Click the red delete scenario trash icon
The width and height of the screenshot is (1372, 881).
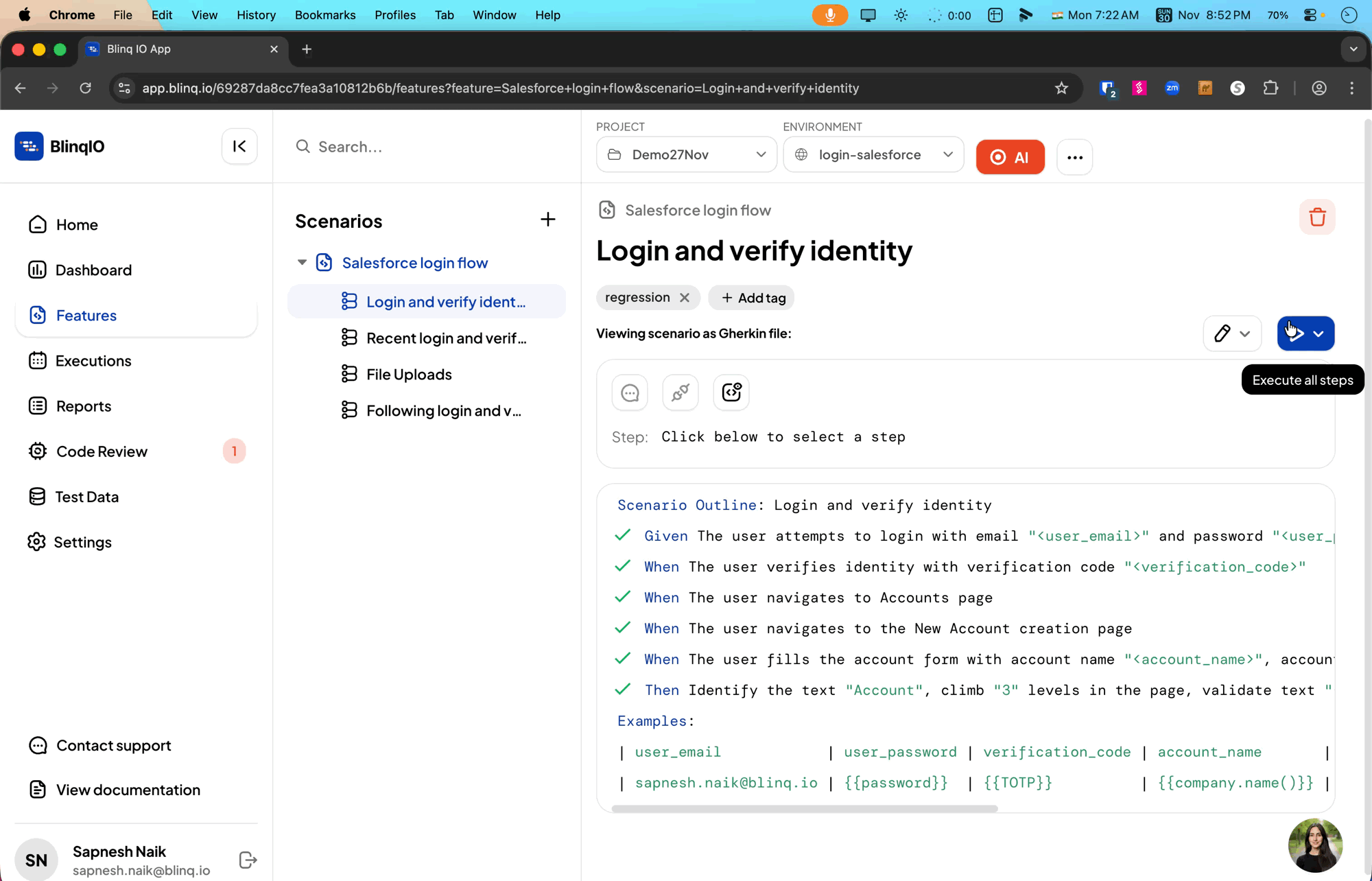(1316, 218)
